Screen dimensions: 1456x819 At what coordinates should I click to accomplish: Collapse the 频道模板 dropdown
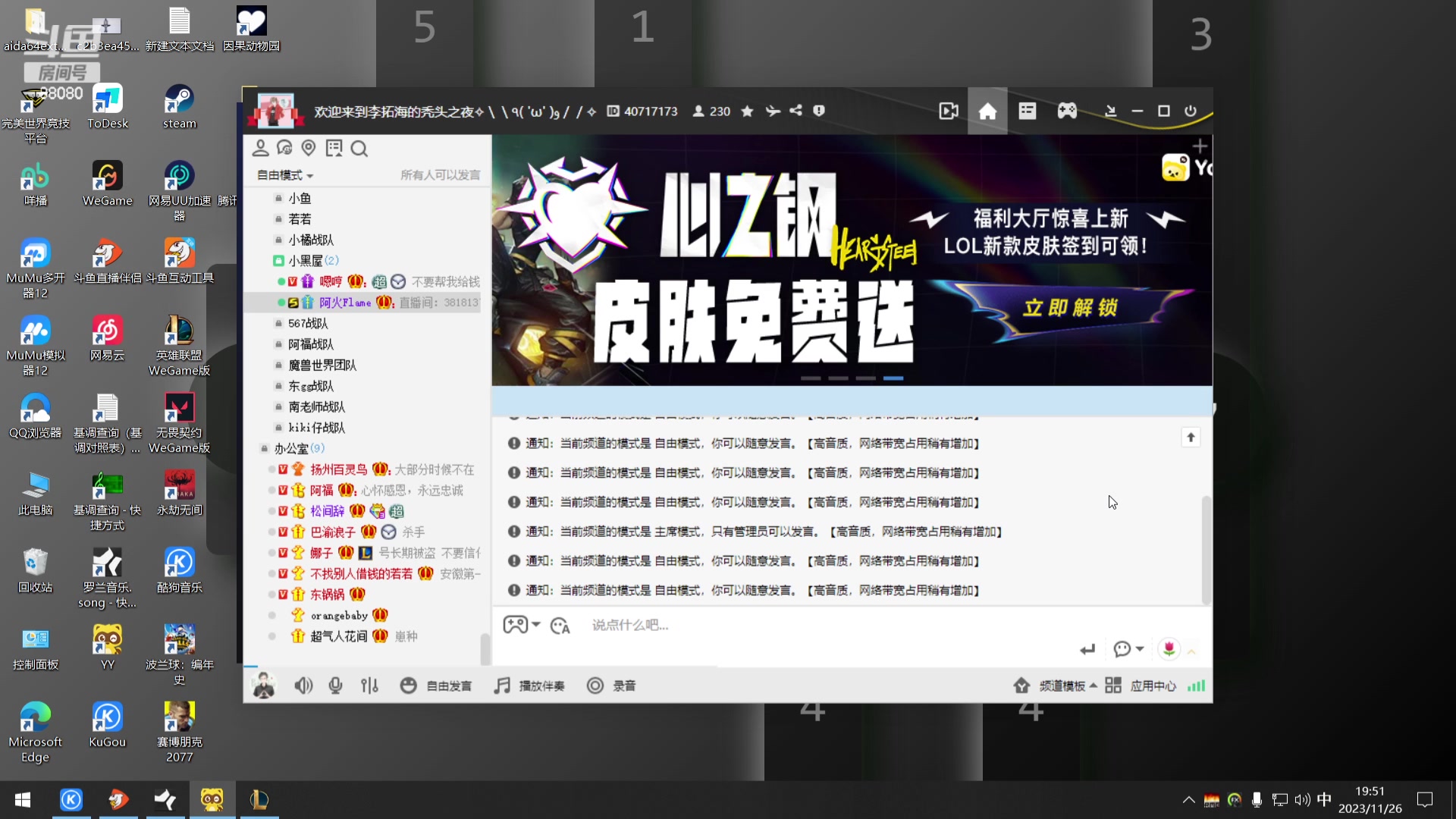click(x=1065, y=685)
